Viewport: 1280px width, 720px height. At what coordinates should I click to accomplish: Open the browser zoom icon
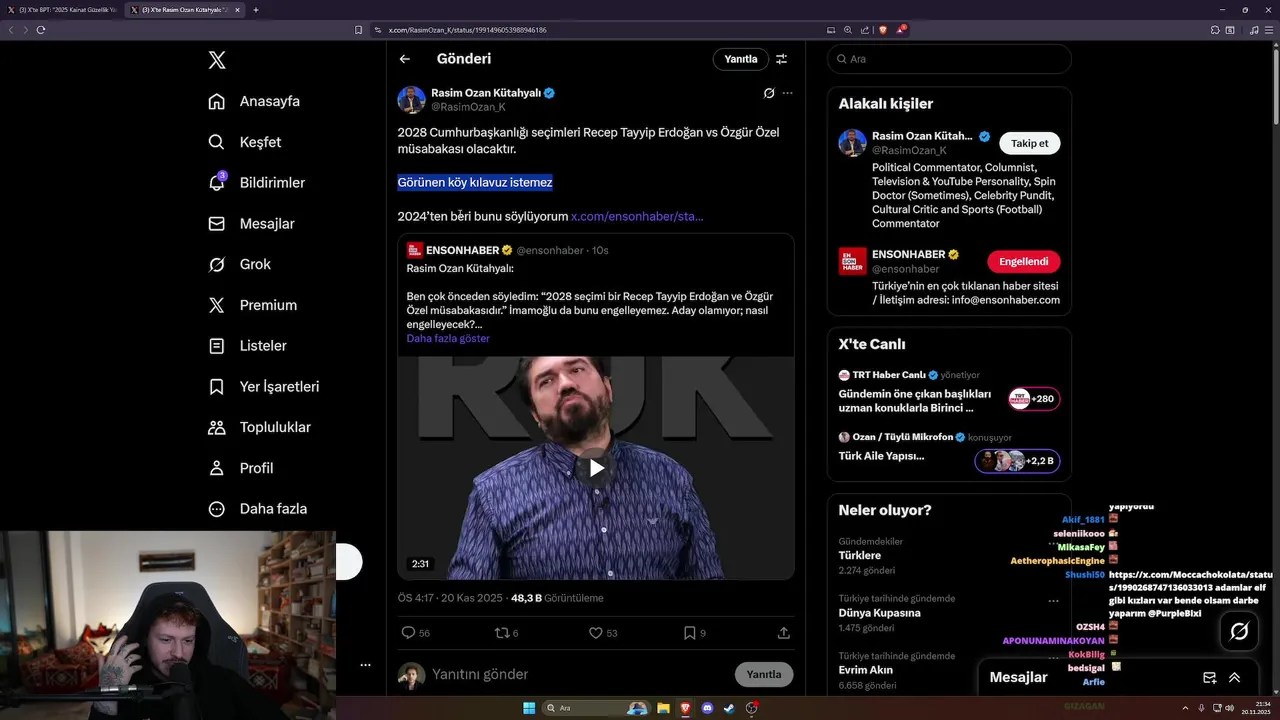coord(848,30)
